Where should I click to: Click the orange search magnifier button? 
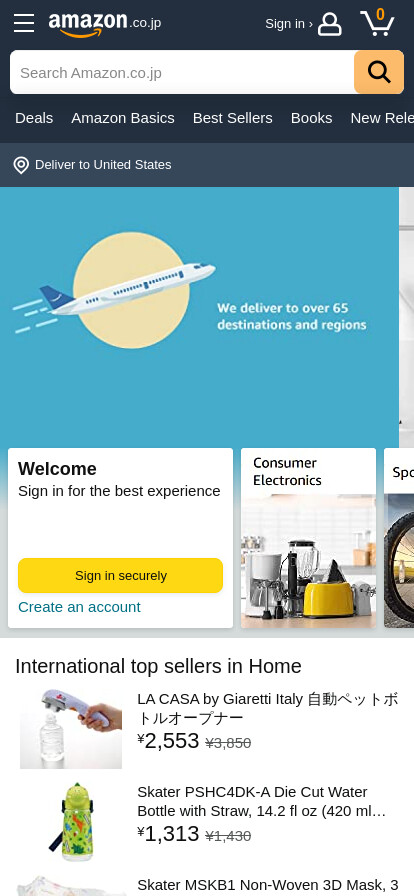379,72
